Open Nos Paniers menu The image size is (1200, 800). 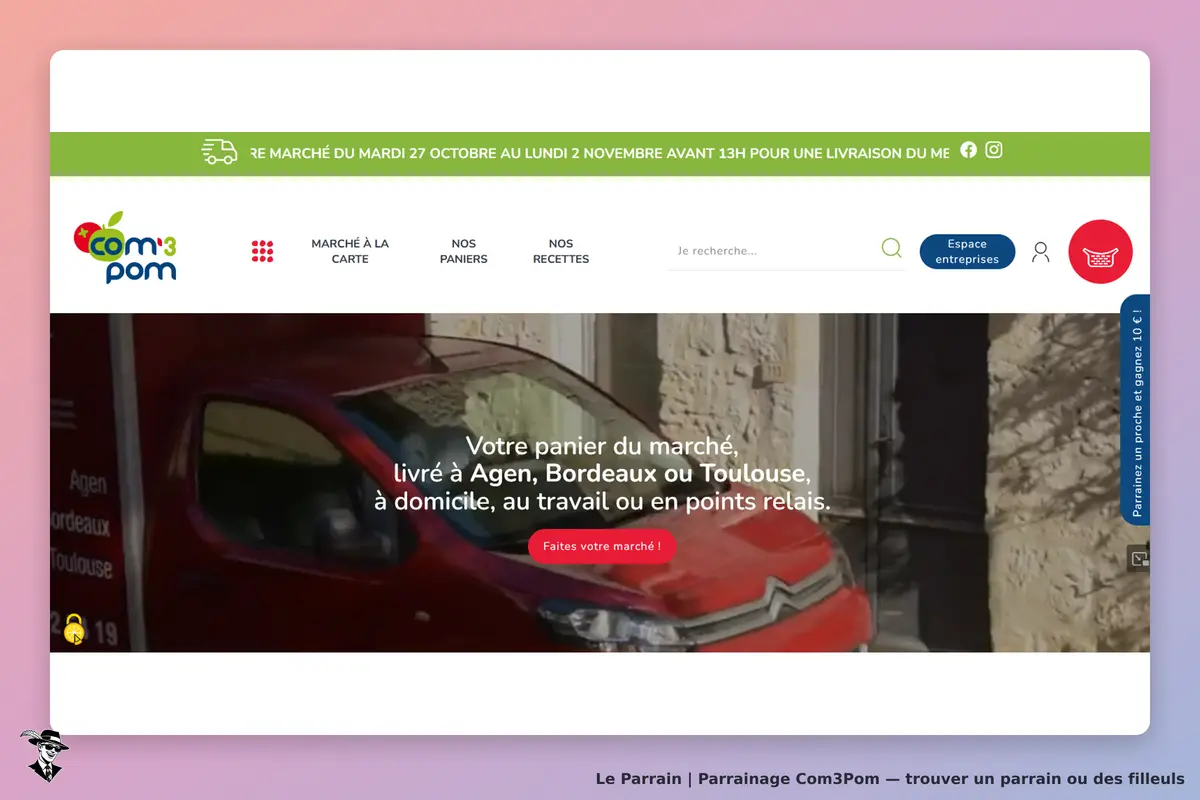point(464,251)
